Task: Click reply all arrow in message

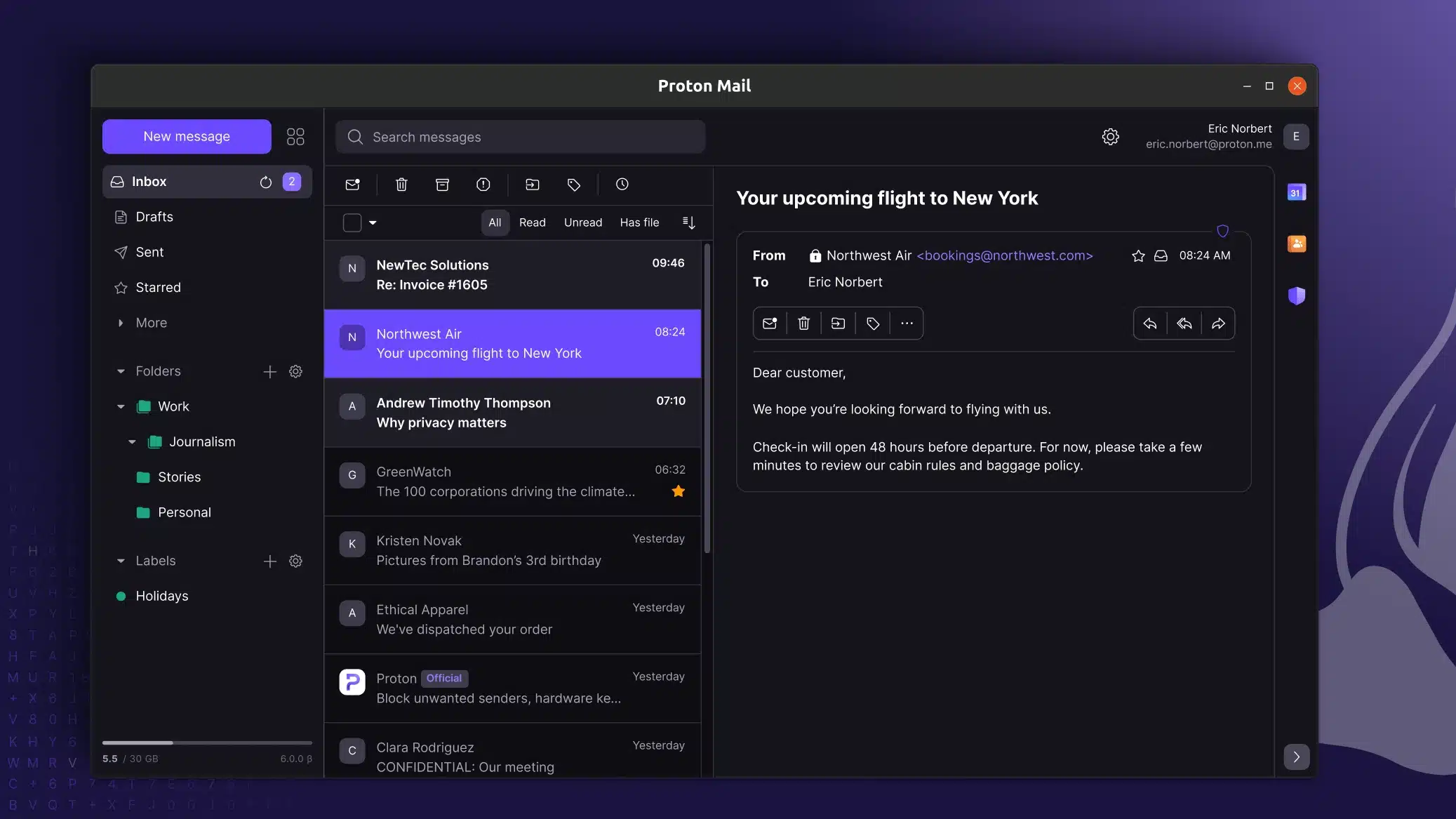Action: tap(1184, 324)
